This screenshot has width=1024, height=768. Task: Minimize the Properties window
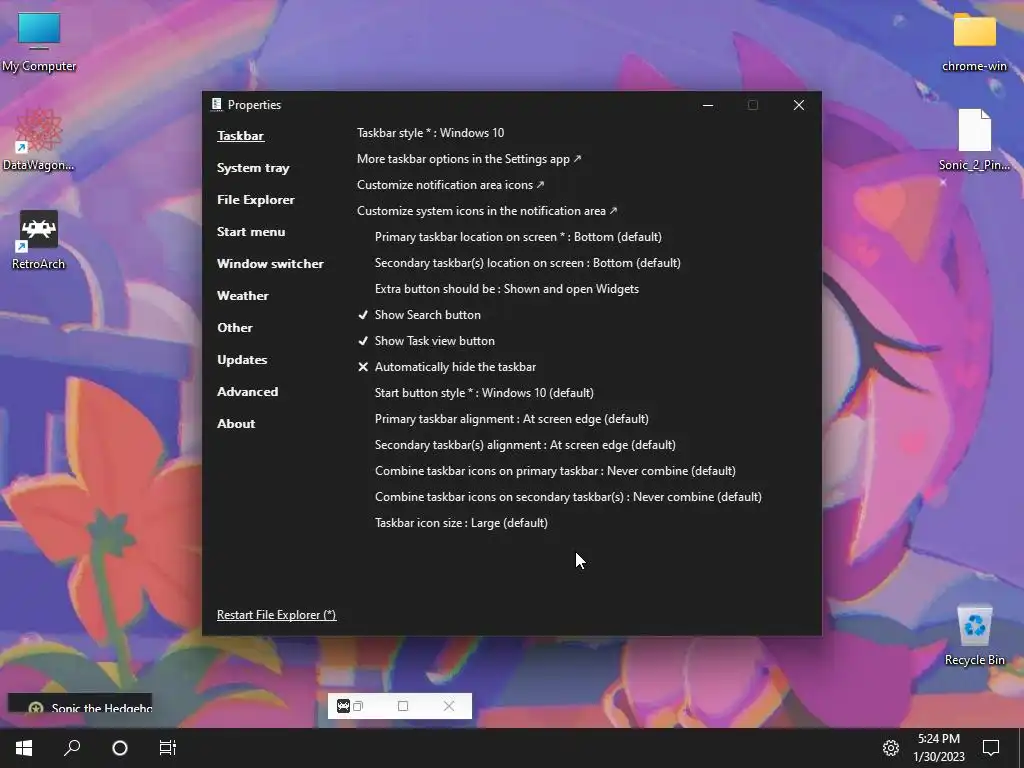708,105
